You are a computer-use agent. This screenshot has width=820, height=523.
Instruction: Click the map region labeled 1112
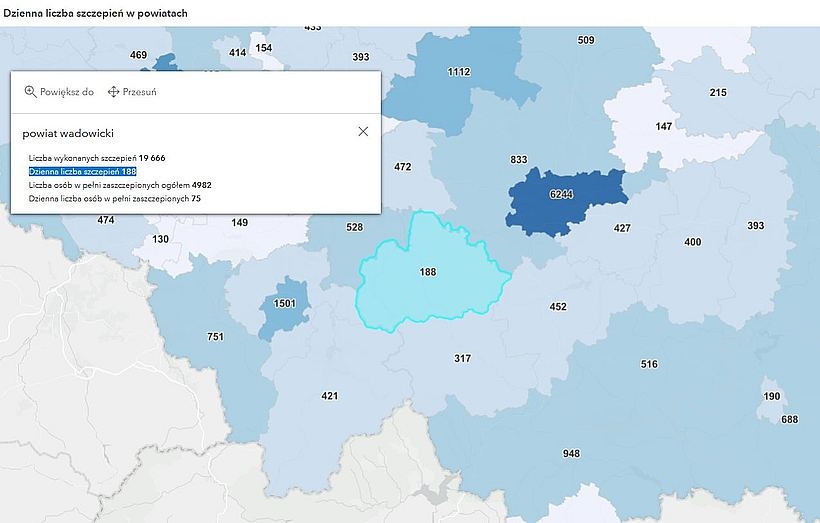(458, 72)
